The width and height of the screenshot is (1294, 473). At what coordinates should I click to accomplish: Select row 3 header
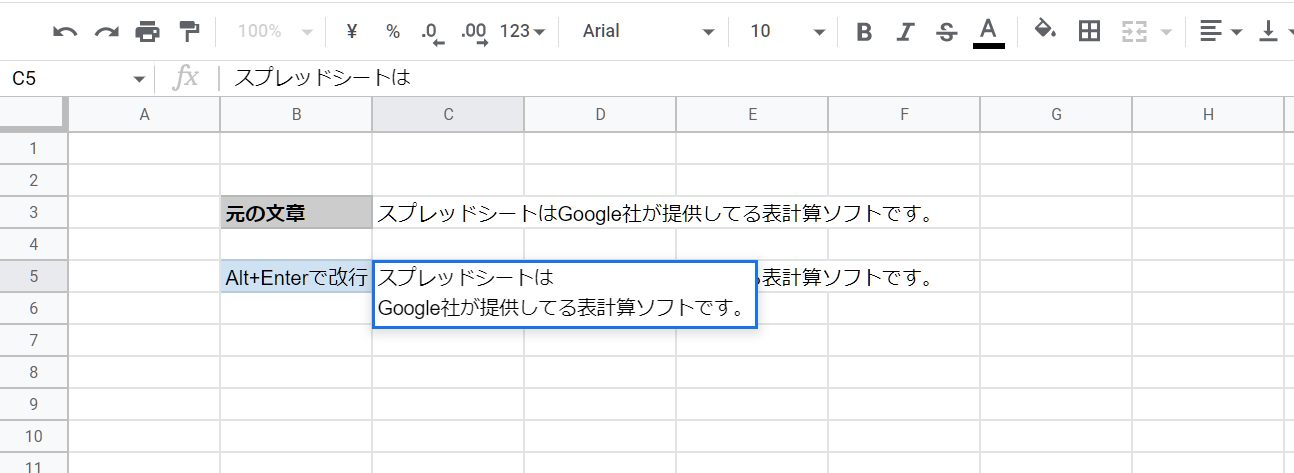pos(33,212)
